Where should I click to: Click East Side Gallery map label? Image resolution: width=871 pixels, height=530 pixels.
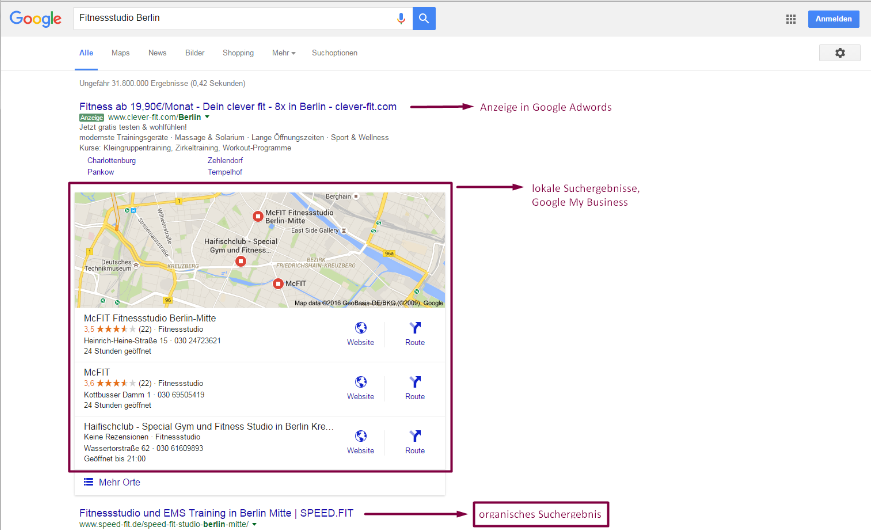click(315, 231)
